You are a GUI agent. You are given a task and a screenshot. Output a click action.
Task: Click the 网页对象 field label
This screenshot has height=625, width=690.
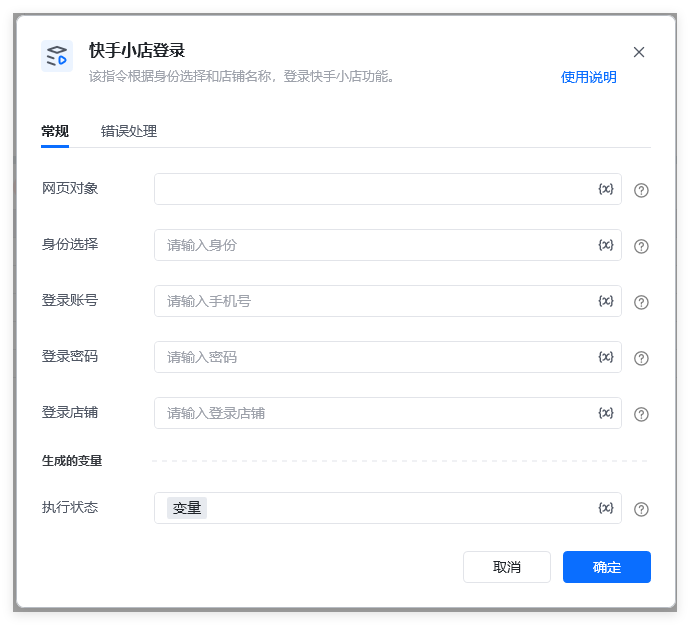(x=70, y=188)
